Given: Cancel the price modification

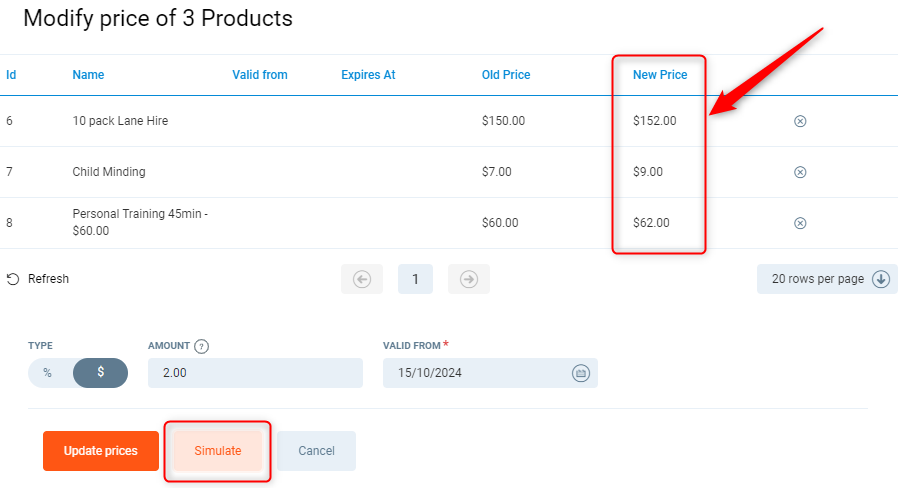Looking at the screenshot, I should pos(316,451).
